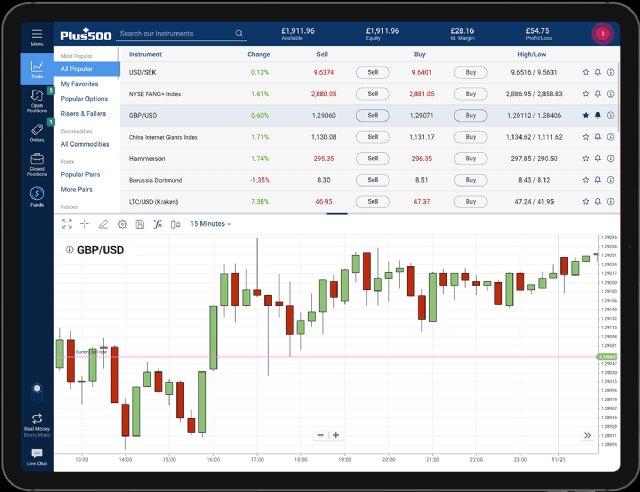Open the main hamburger Menu
The image size is (640, 492).
(x=36, y=36)
